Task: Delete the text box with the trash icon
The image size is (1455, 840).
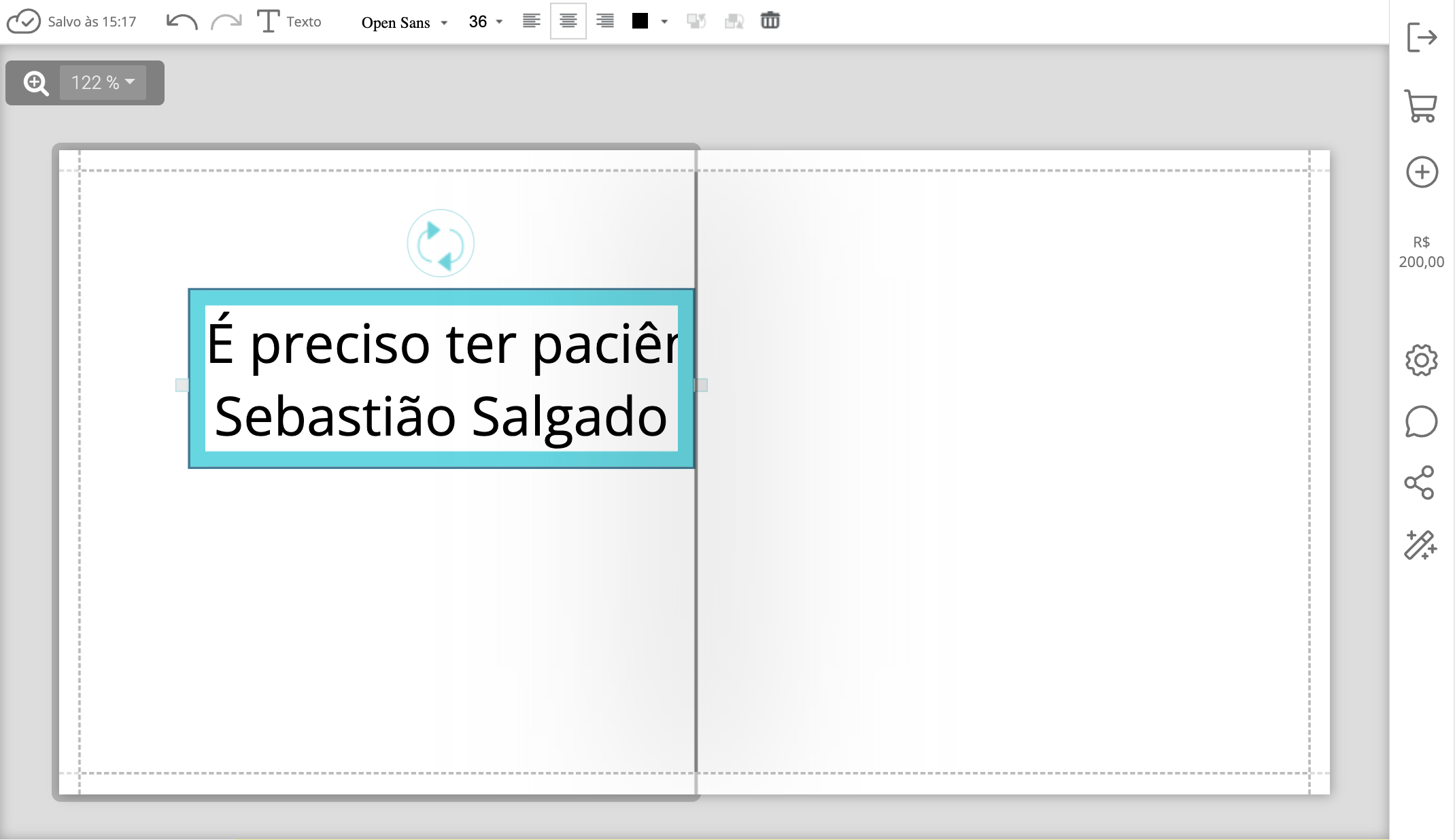Action: click(770, 21)
